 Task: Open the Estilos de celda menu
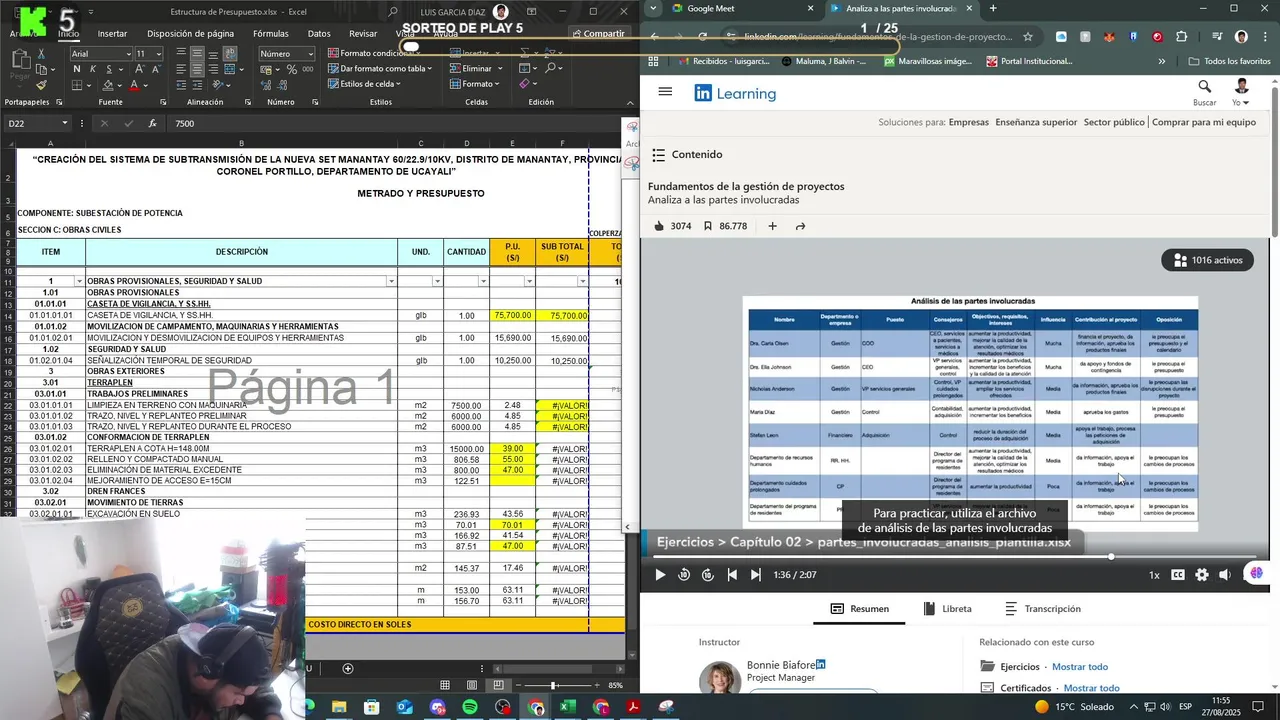pos(366,84)
